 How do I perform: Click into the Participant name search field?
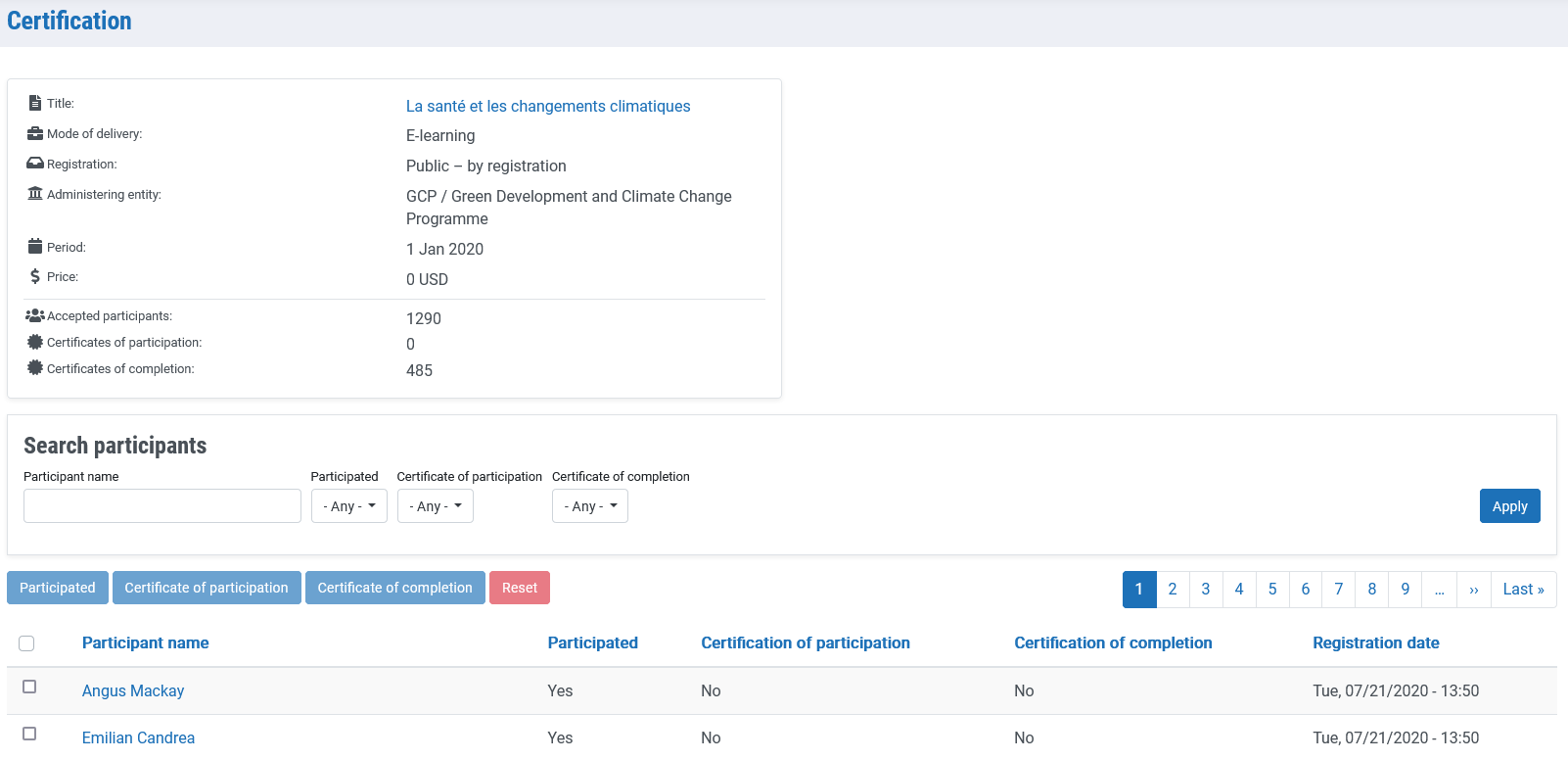[162, 506]
